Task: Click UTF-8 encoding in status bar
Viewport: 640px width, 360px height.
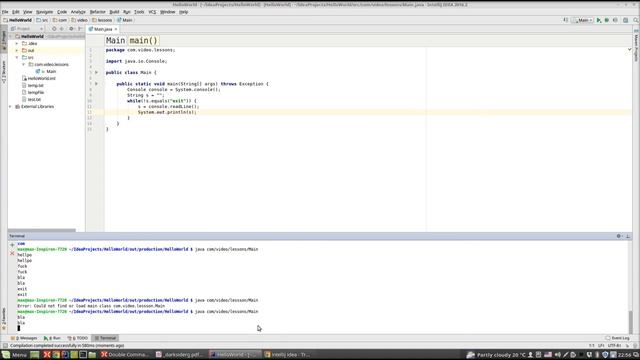Action: pyautogui.click(x=614, y=345)
